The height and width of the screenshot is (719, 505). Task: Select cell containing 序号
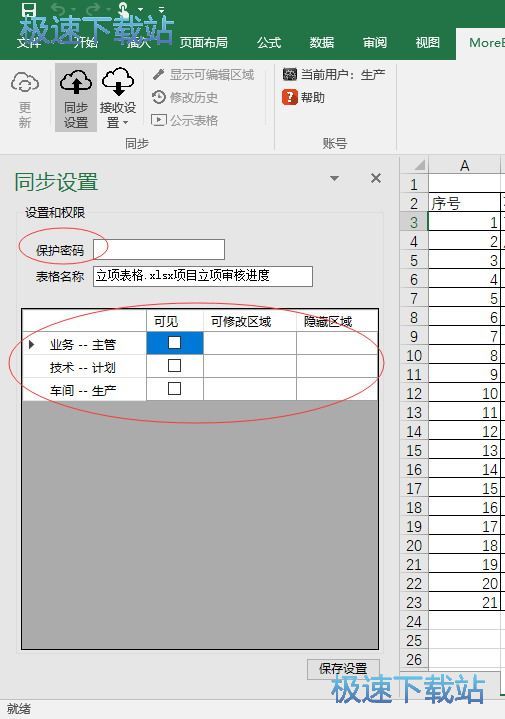[x=464, y=203]
